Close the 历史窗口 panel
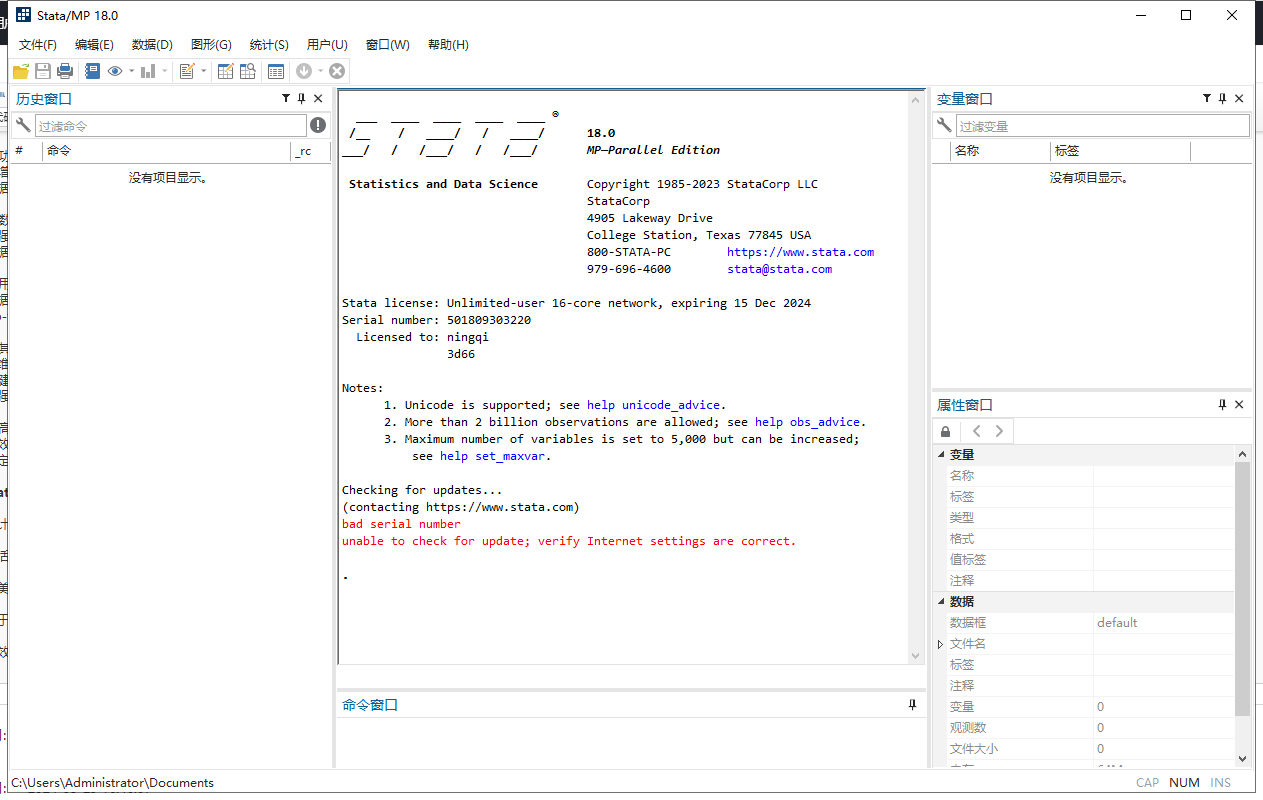This screenshot has width=1263, height=800. tap(318, 98)
